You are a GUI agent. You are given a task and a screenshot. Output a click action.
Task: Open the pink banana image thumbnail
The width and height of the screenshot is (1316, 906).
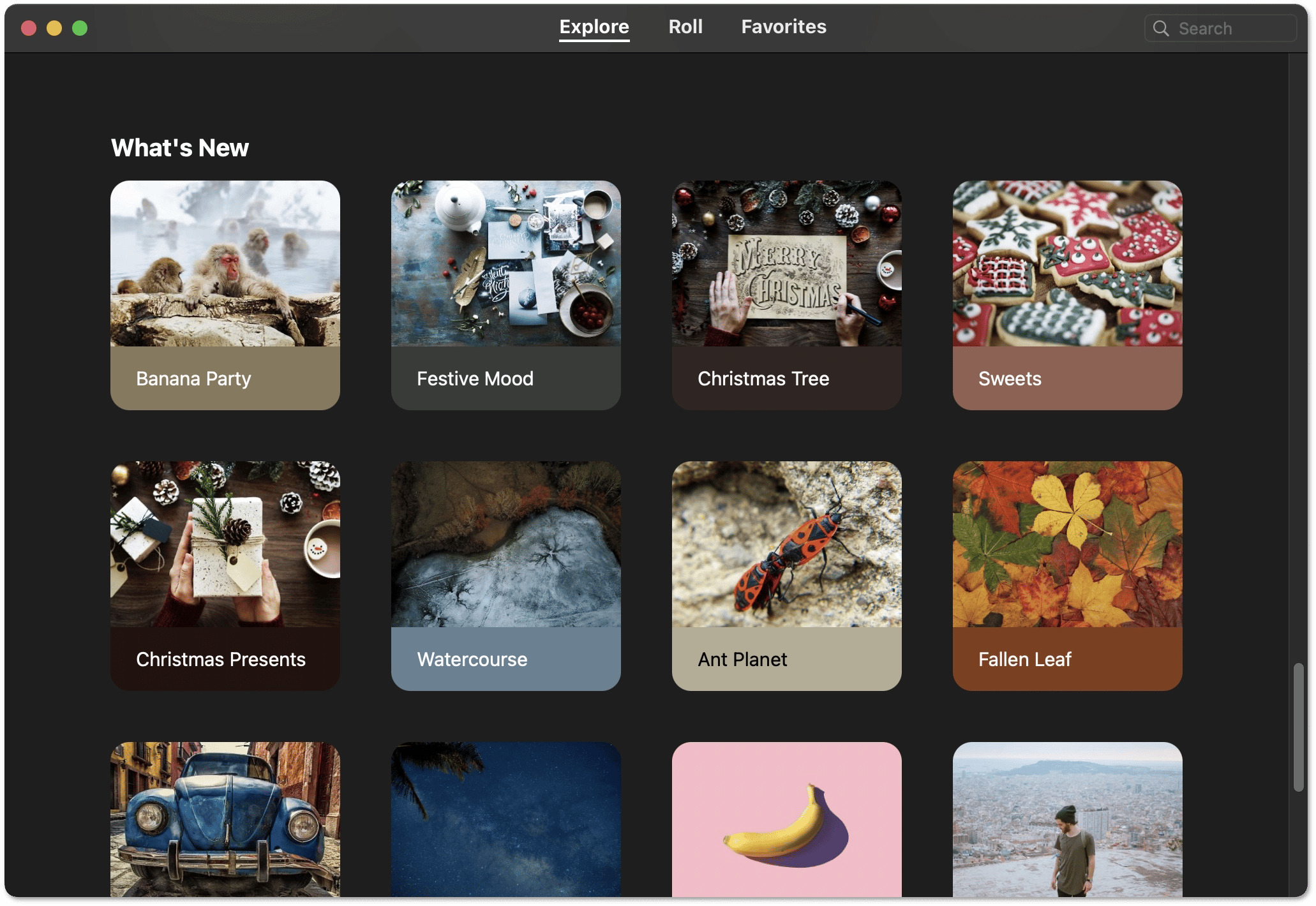coord(786,820)
